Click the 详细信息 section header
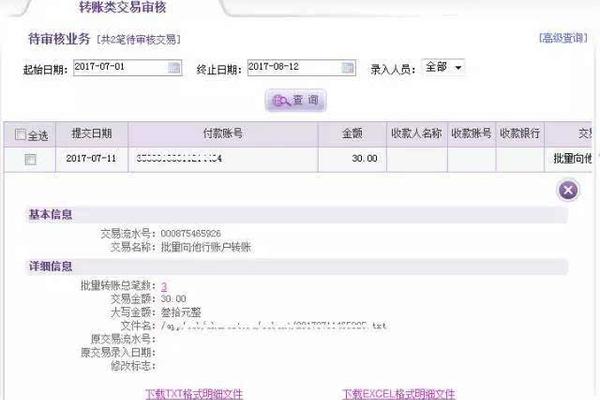 pyautogui.click(x=51, y=266)
